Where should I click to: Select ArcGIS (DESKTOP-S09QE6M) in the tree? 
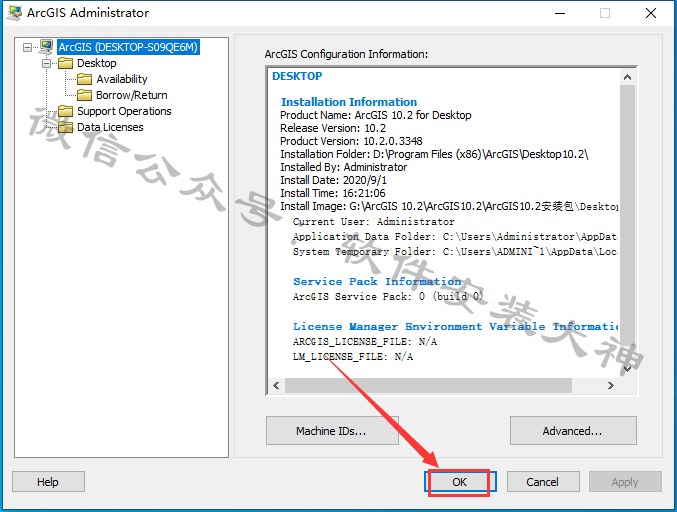(128, 47)
